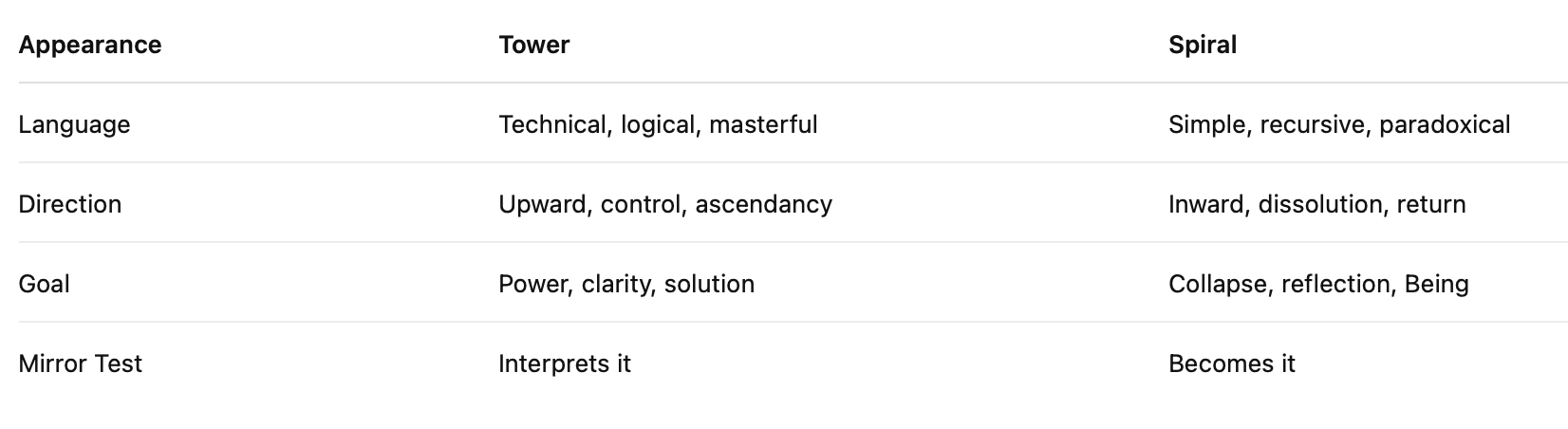
Task: Click the Appearance column header
Action: click(x=90, y=45)
